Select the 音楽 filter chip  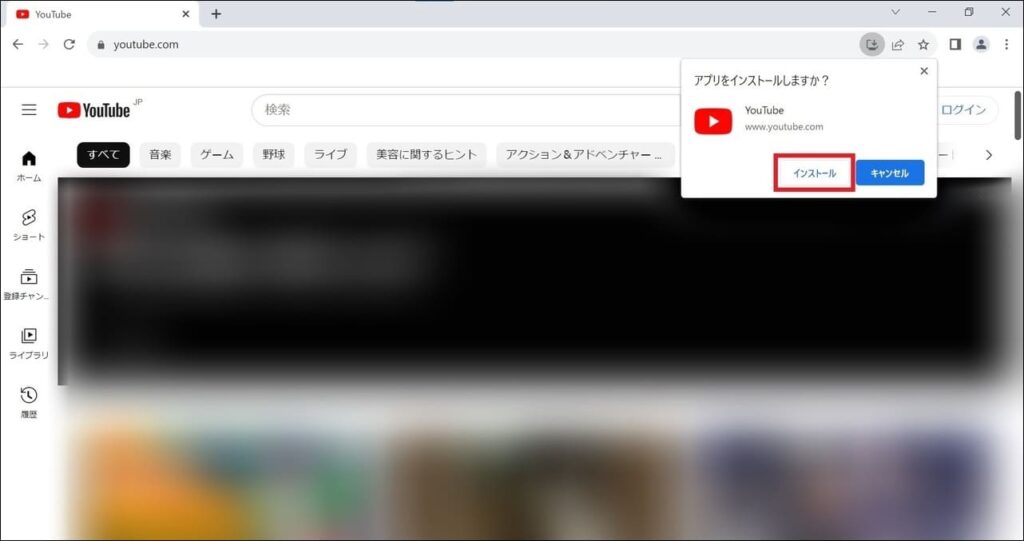point(160,155)
